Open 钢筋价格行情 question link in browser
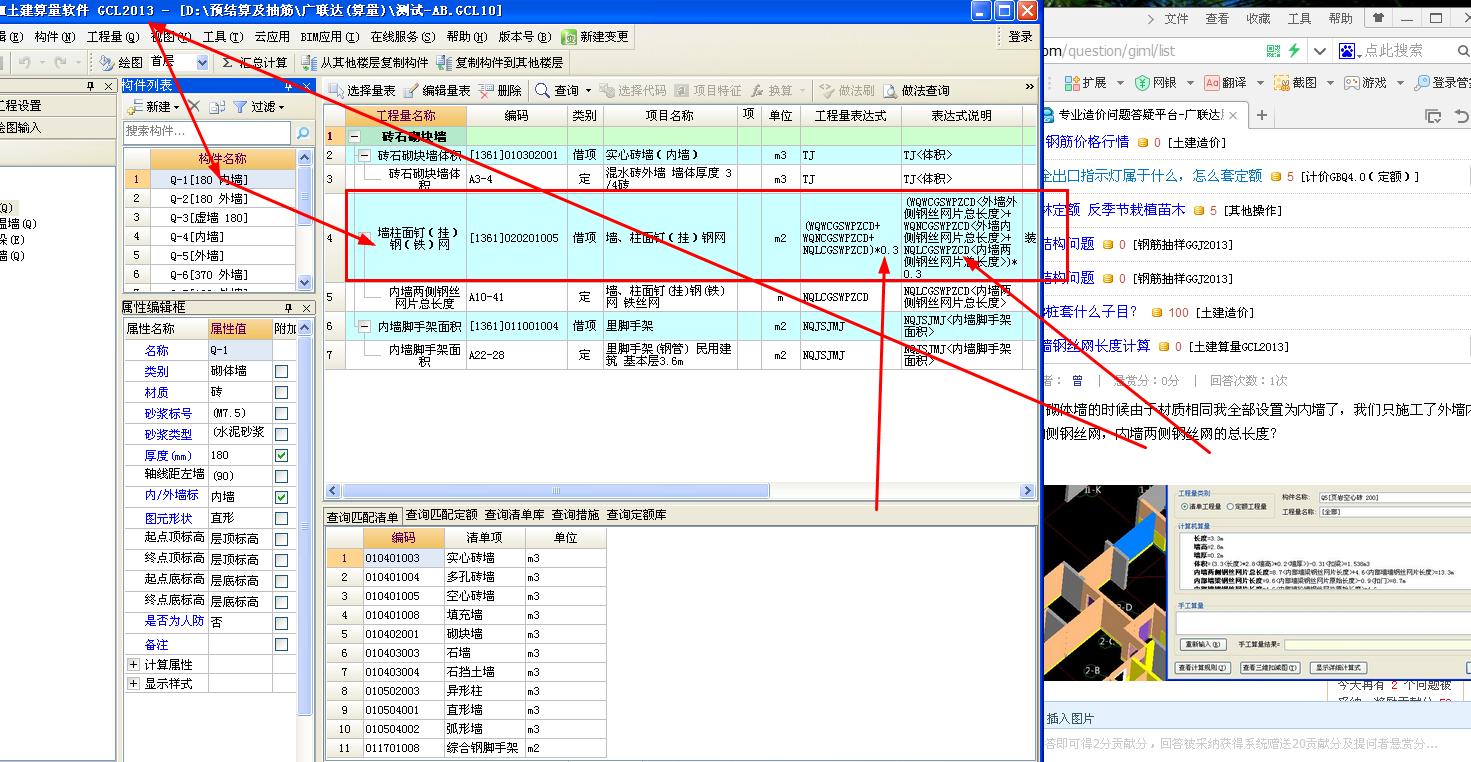Image resolution: width=1471 pixels, height=762 pixels. 1087,142
